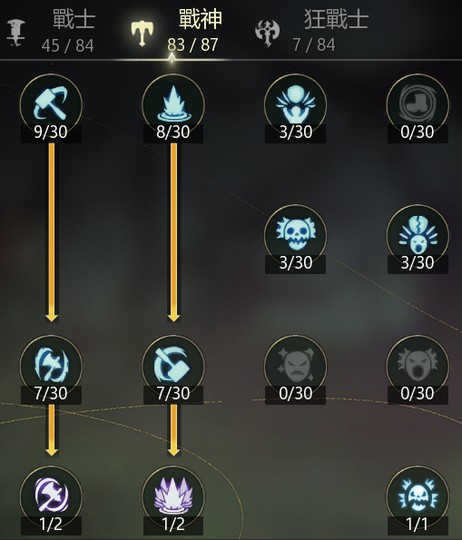
Task: Choose the grinning skull skill at 3/30
Action: tap(295, 236)
